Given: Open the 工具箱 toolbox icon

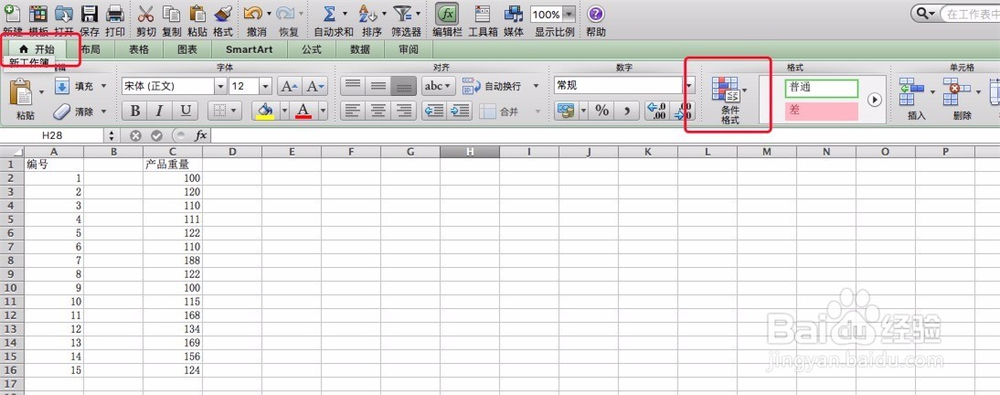Looking at the screenshot, I should pos(483,14).
